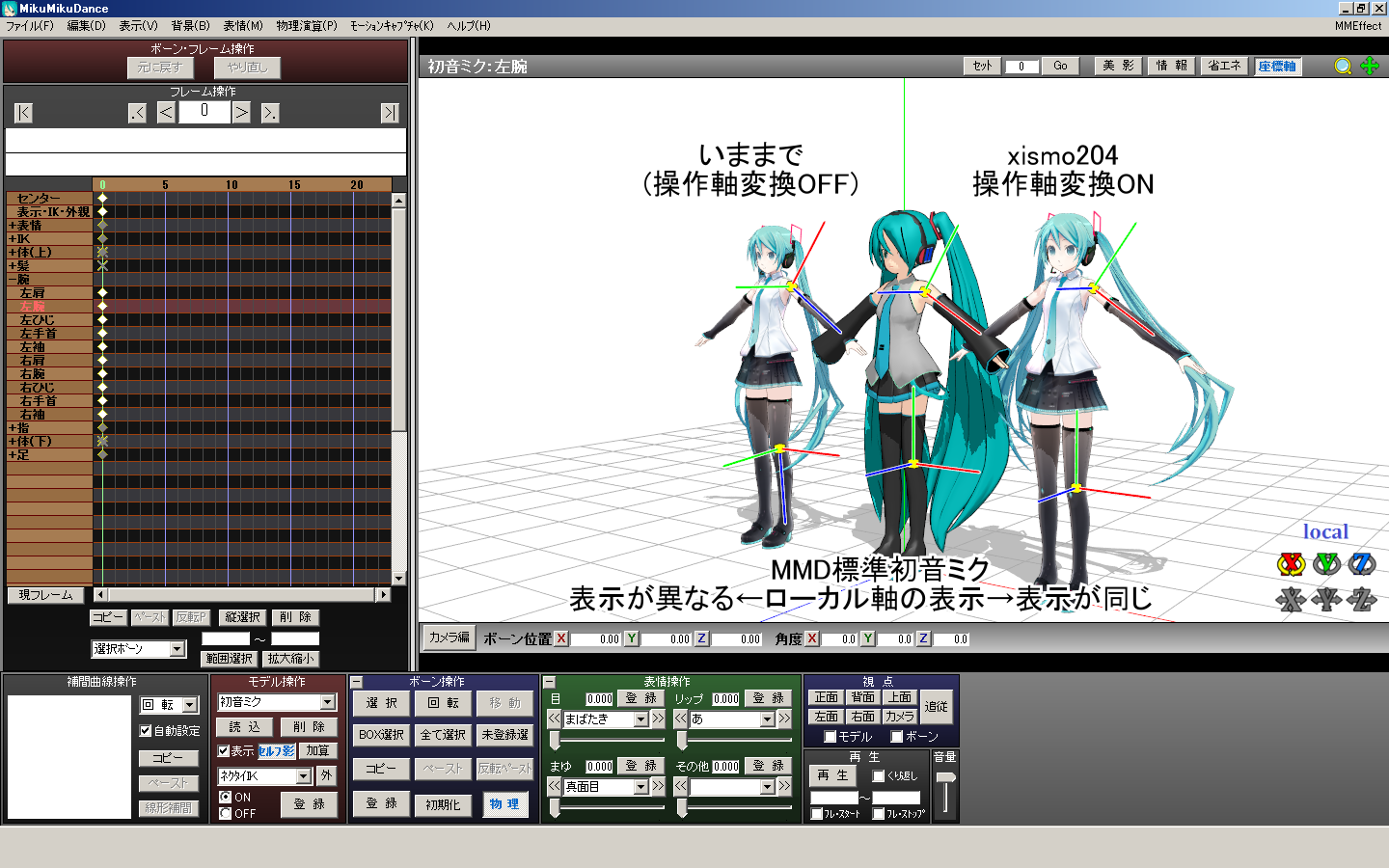
Task: Click the 座標軸 axis display button
Action: (1276, 67)
